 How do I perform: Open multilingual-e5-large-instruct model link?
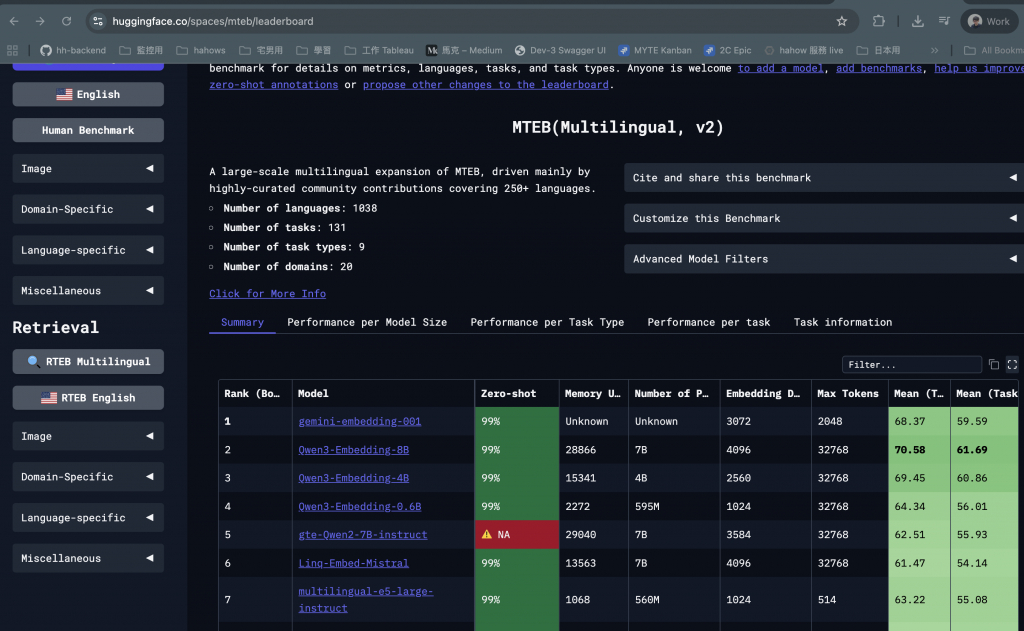tap(366, 599)
